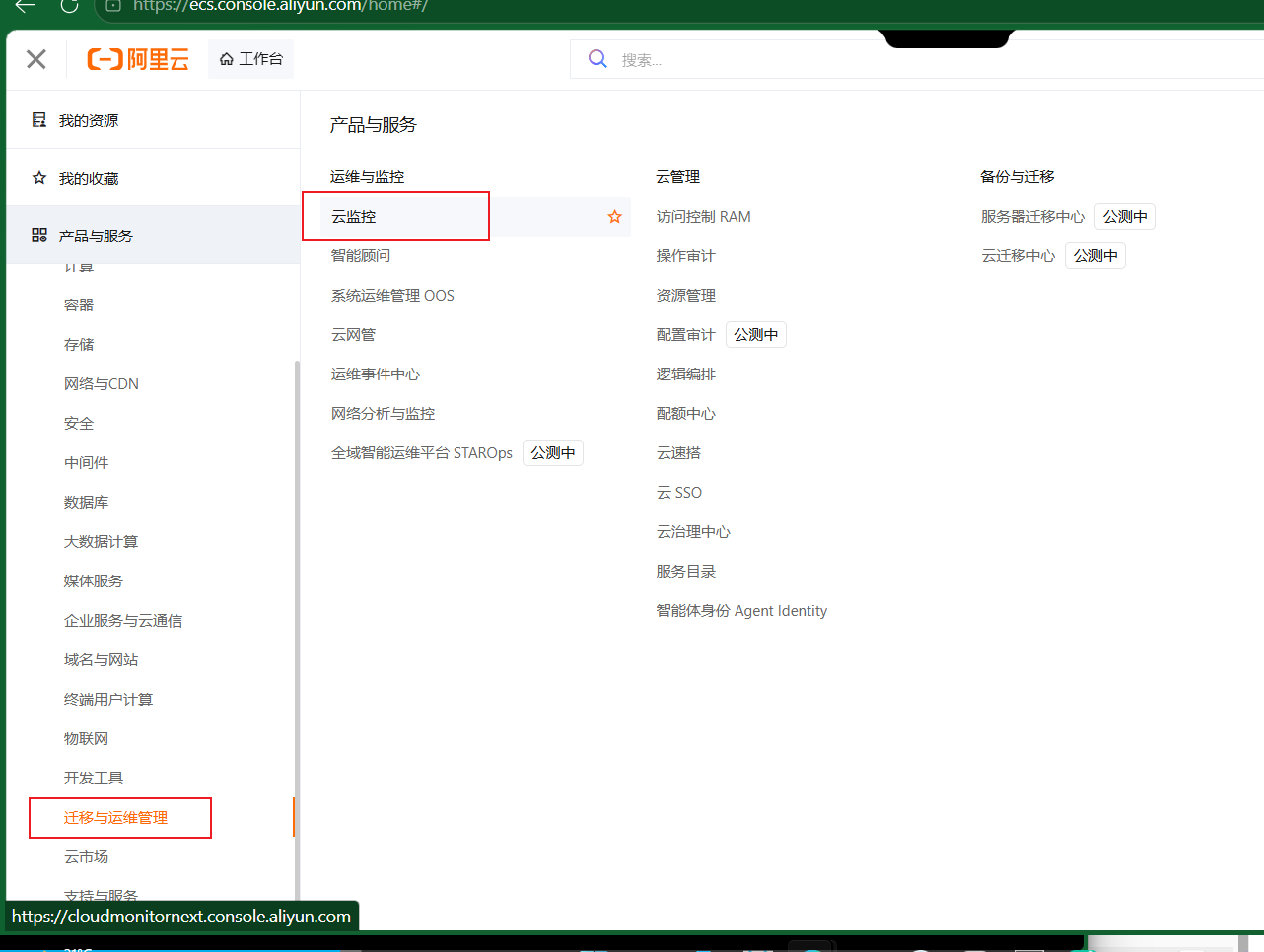Open the 云网管 product link
The image size is (1264, 952).
tap(354, 334)
